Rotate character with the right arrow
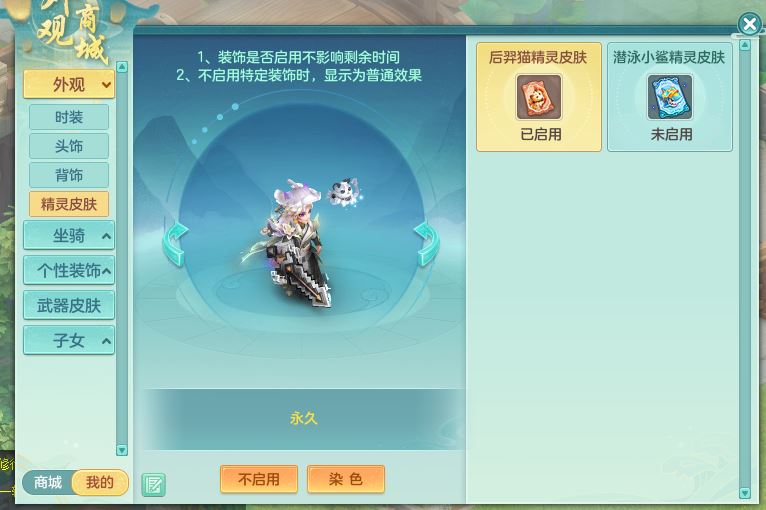The width and height of the screenshot is (766, 510). (x=426, y=244)
